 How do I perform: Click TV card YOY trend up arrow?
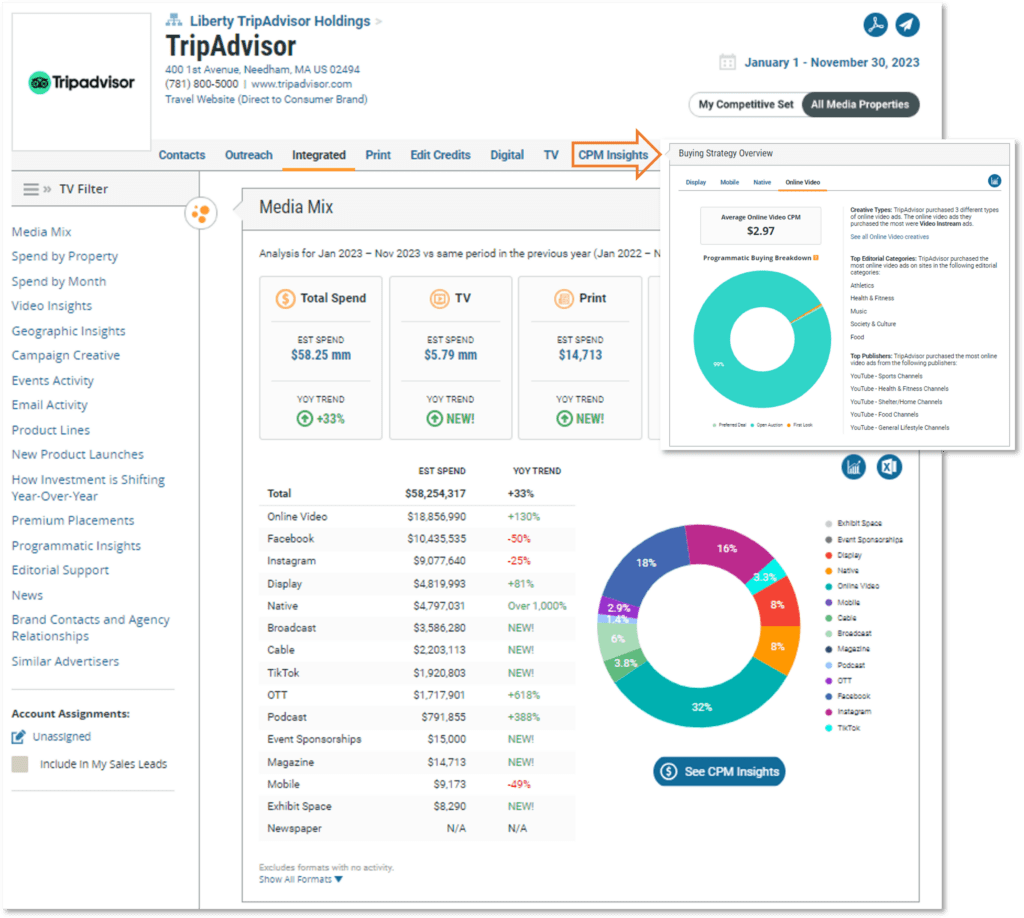434,419
